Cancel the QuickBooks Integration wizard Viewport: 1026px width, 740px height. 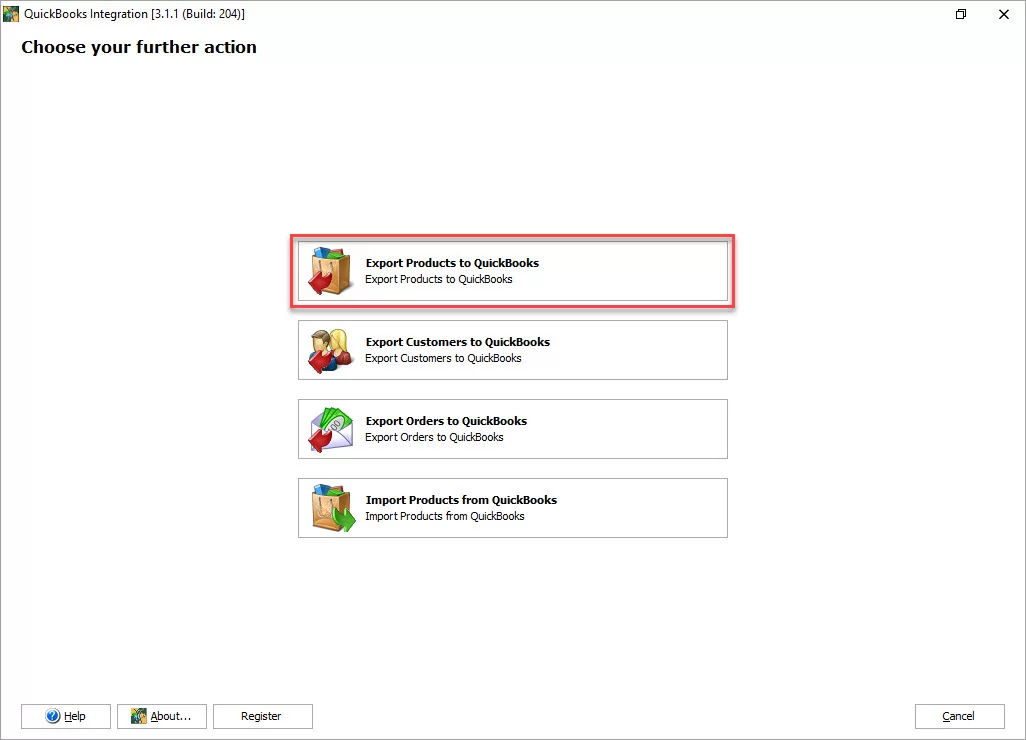click(959, 716)
